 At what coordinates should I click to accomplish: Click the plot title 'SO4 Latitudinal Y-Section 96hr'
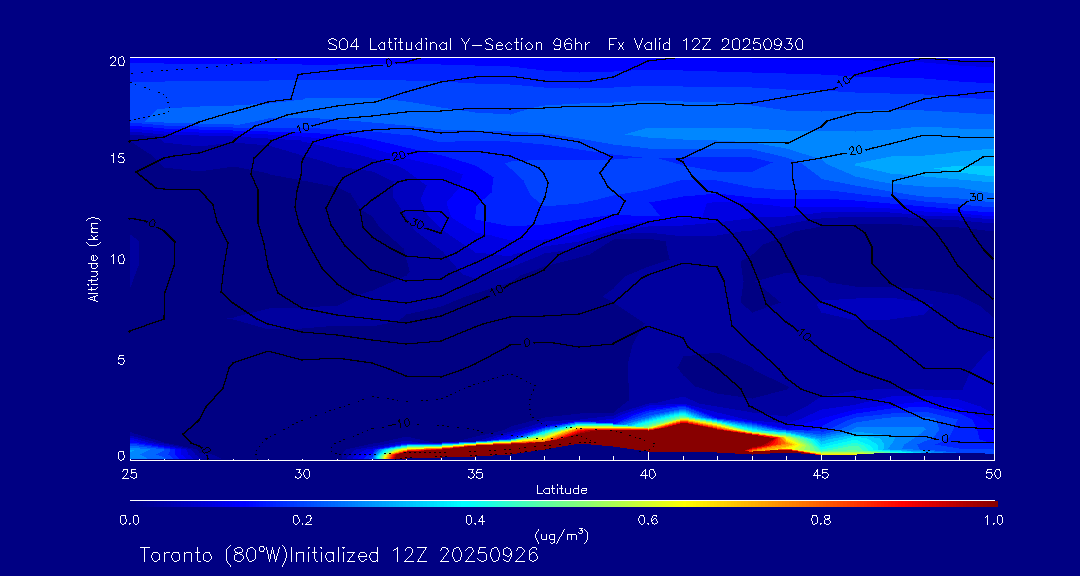(x=460, y=45)
